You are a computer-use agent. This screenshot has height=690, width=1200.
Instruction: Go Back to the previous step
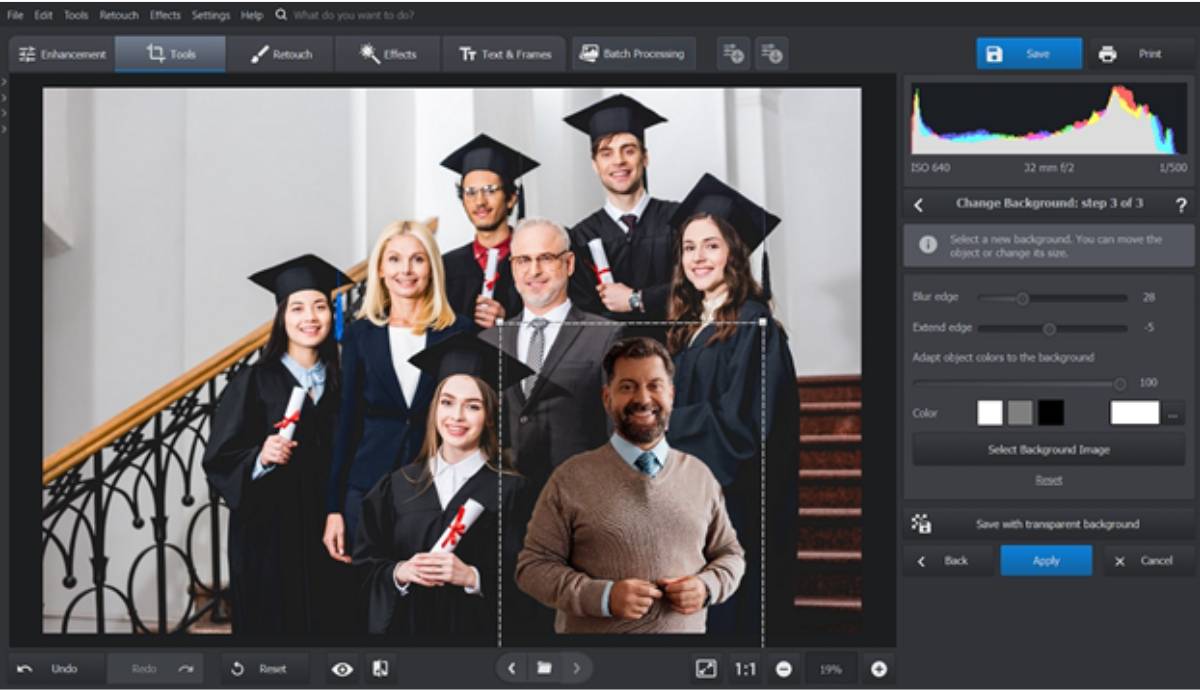coord(948,561)
